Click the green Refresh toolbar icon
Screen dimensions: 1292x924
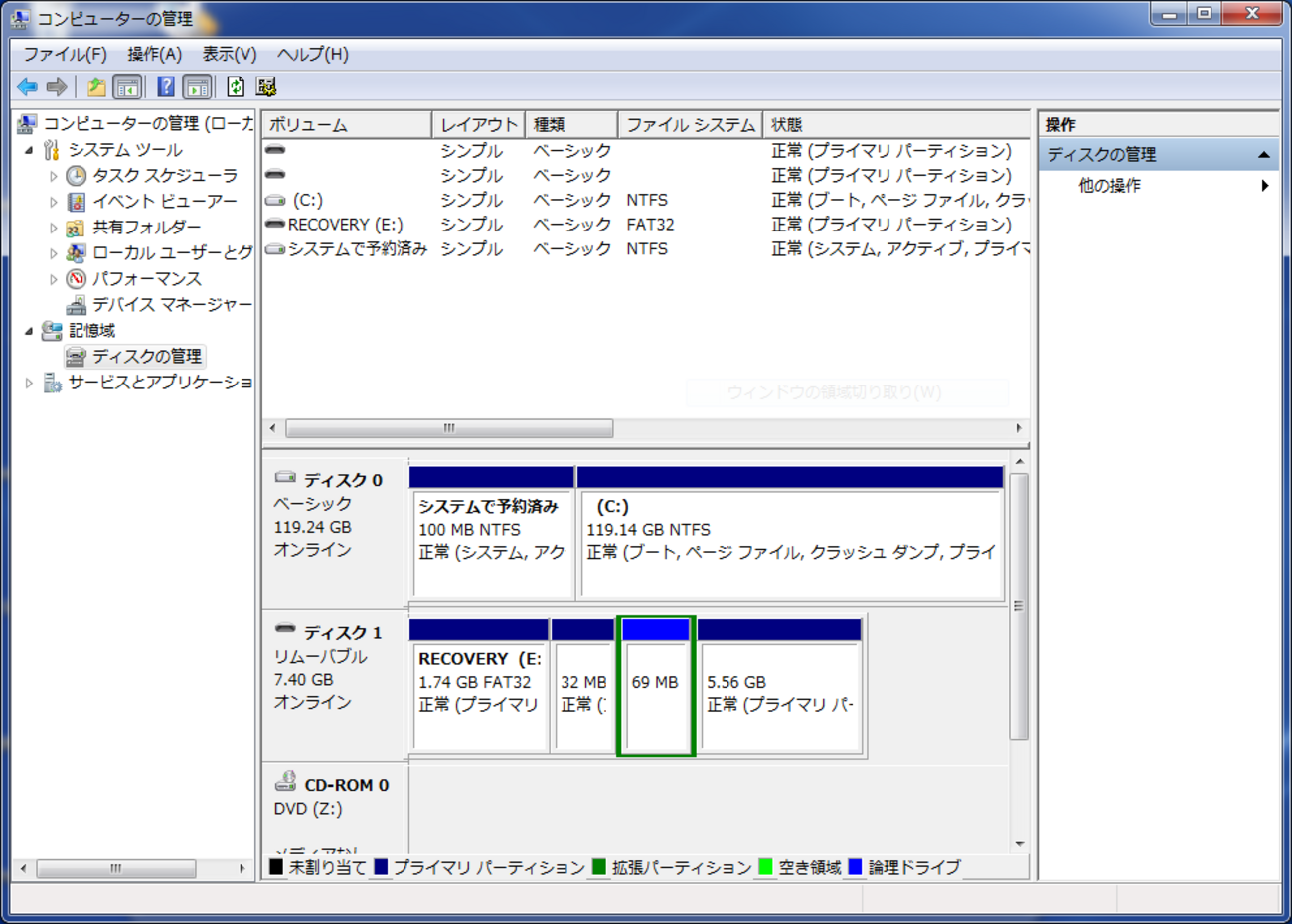(x=236, y=87)
